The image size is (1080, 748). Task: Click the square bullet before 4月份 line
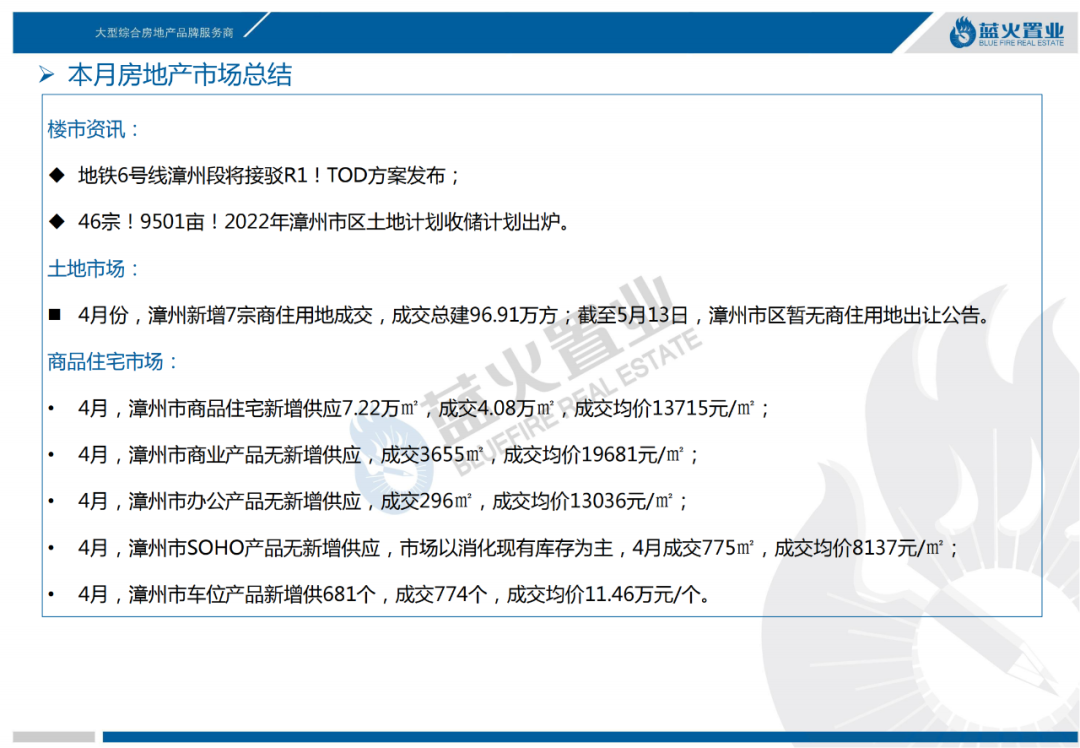55,315
